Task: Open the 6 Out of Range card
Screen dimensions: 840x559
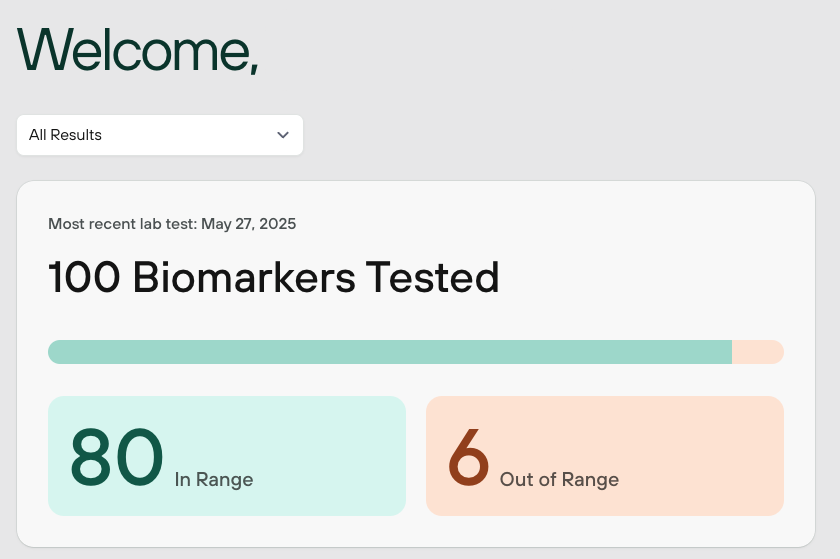Action: [605, 456]
